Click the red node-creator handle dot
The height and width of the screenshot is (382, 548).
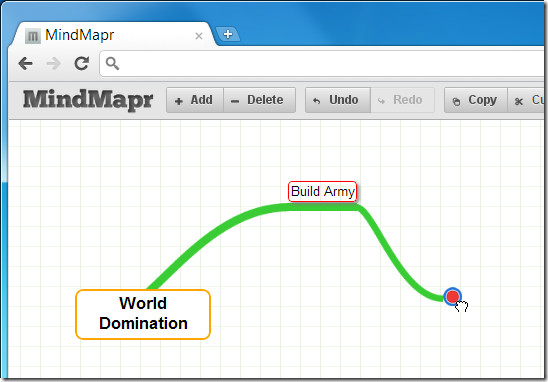pos(453,297)
